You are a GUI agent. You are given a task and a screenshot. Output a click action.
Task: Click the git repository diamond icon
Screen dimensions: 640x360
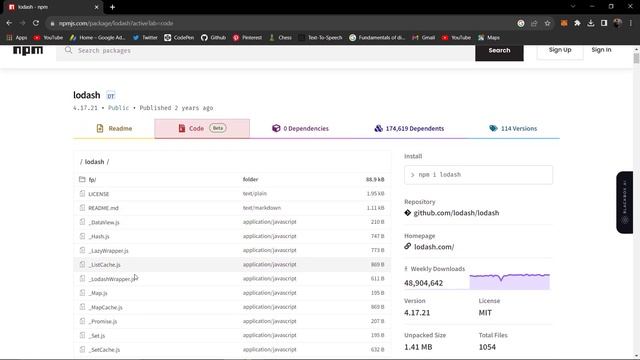point(407,213)
